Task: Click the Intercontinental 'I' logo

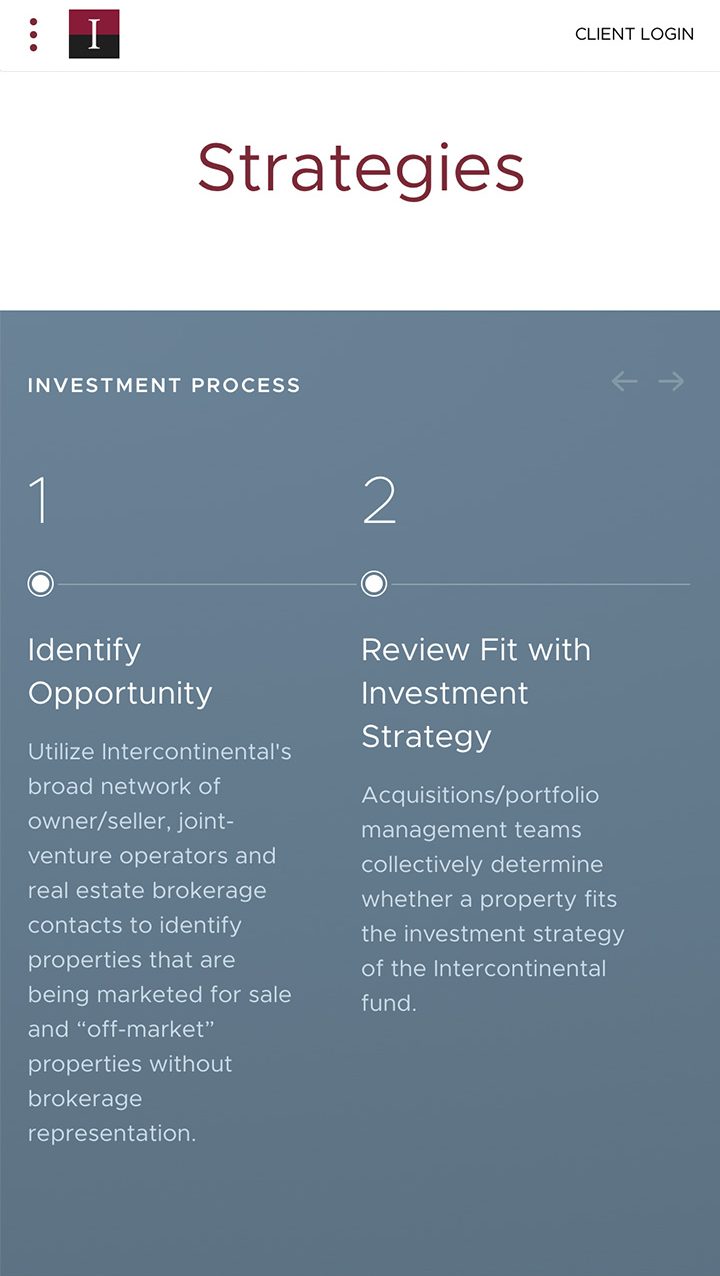Action: pyautogui.click(x=94, y=34)
